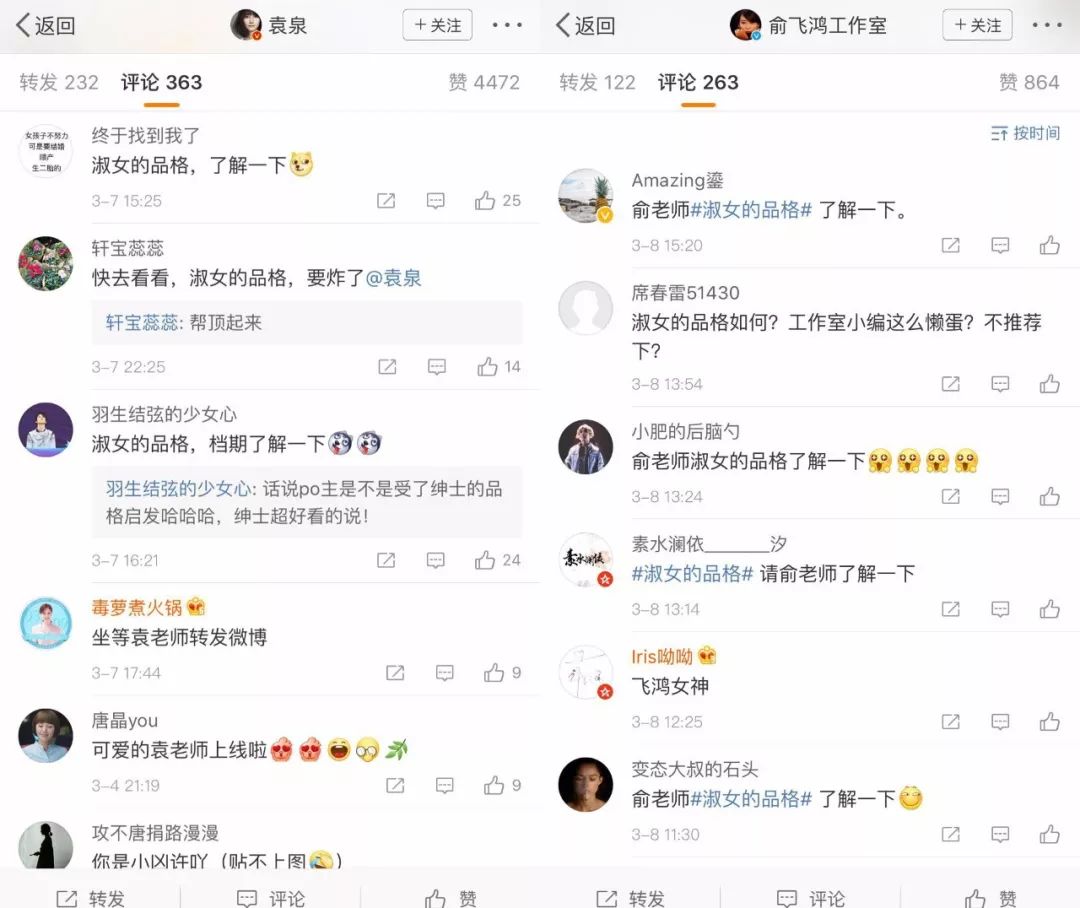
Task: Open more options on 袁泉's post
Action: click(x=507, y=25)
